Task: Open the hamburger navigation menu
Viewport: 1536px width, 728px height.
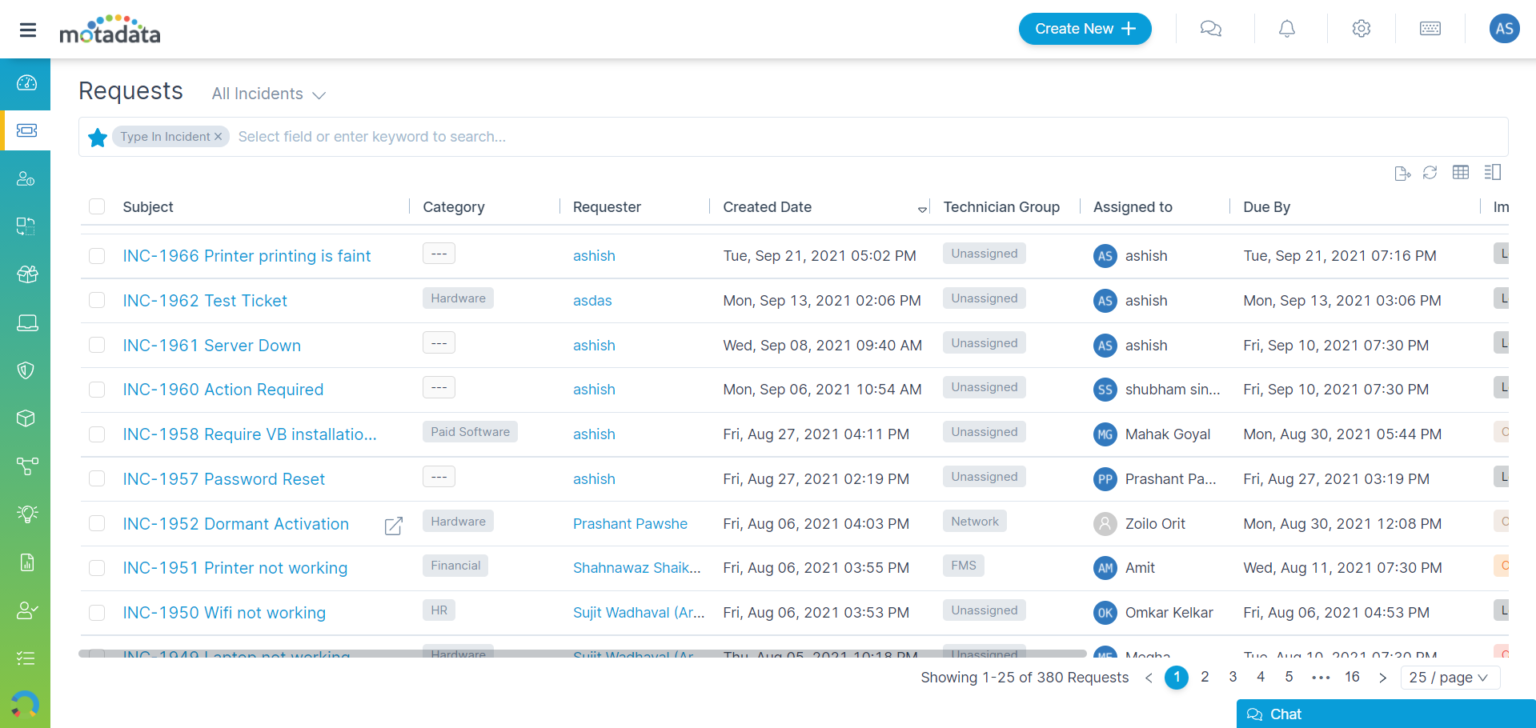Action: [28, 29]
